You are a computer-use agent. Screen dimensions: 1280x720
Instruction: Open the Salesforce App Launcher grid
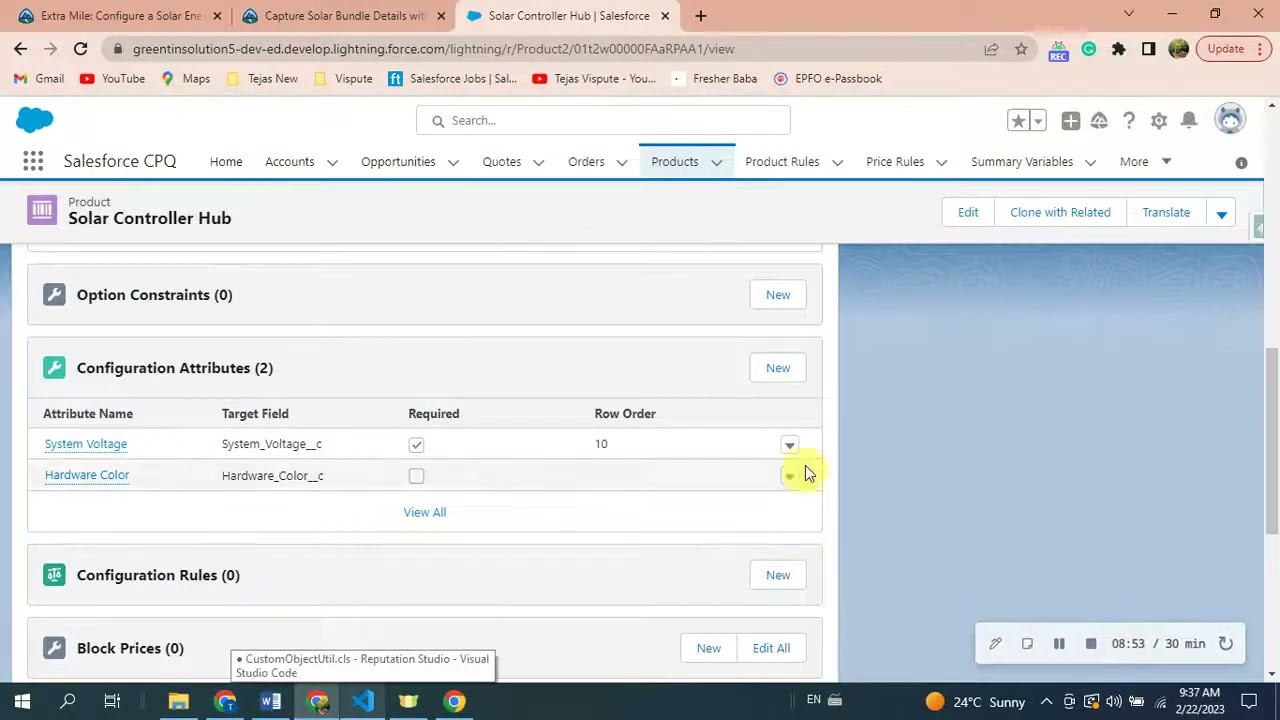pyautogui.click(x=33, y=161)
